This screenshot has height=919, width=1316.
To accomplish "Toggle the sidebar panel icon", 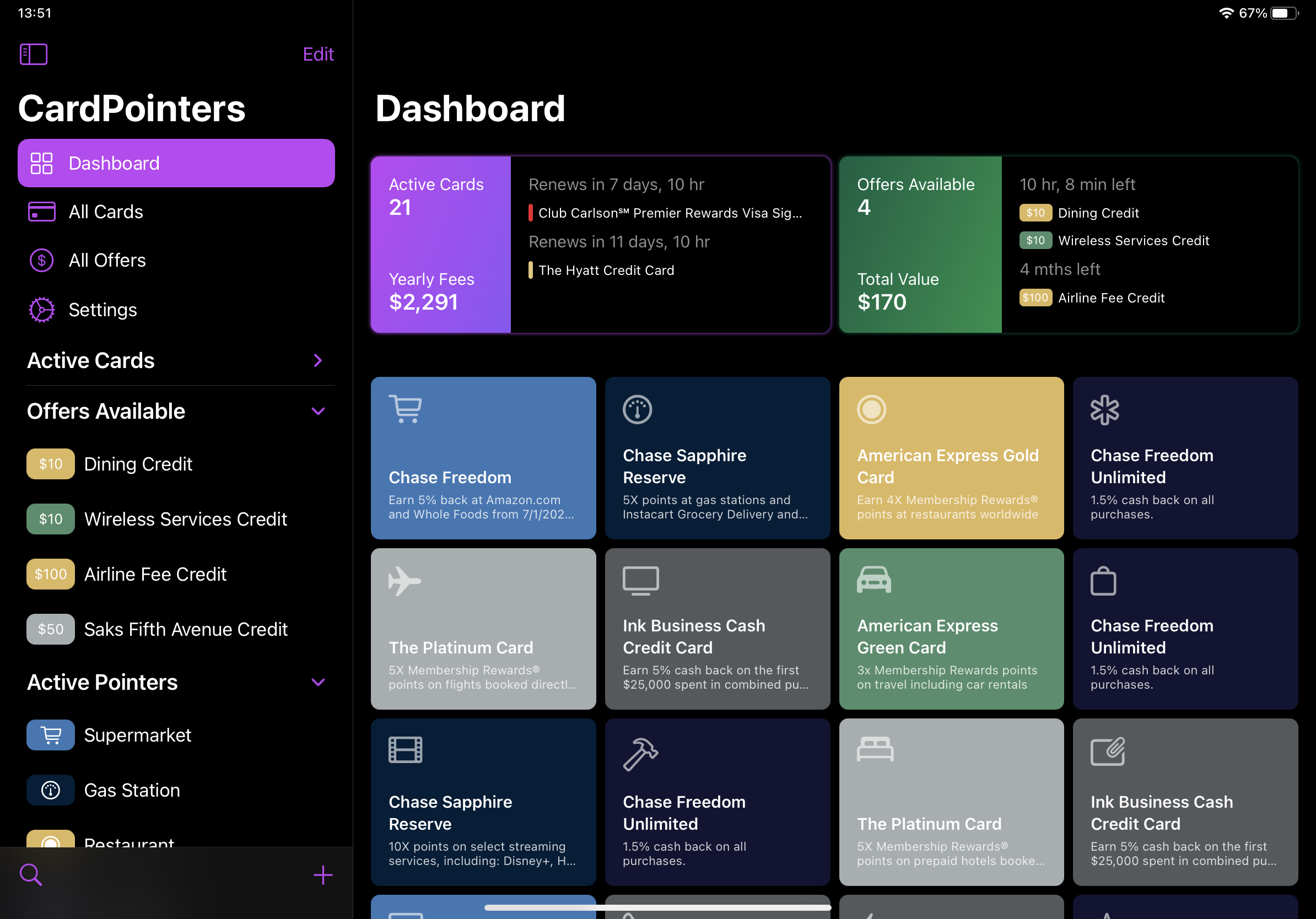I will pyautogui.click(x=33, y=55).
